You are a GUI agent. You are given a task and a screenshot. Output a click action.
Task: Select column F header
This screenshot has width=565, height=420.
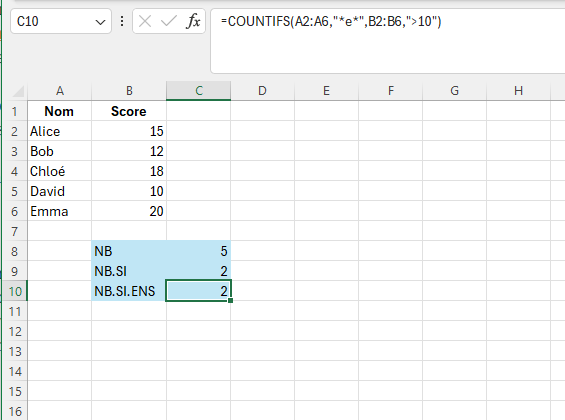(391, 91)
